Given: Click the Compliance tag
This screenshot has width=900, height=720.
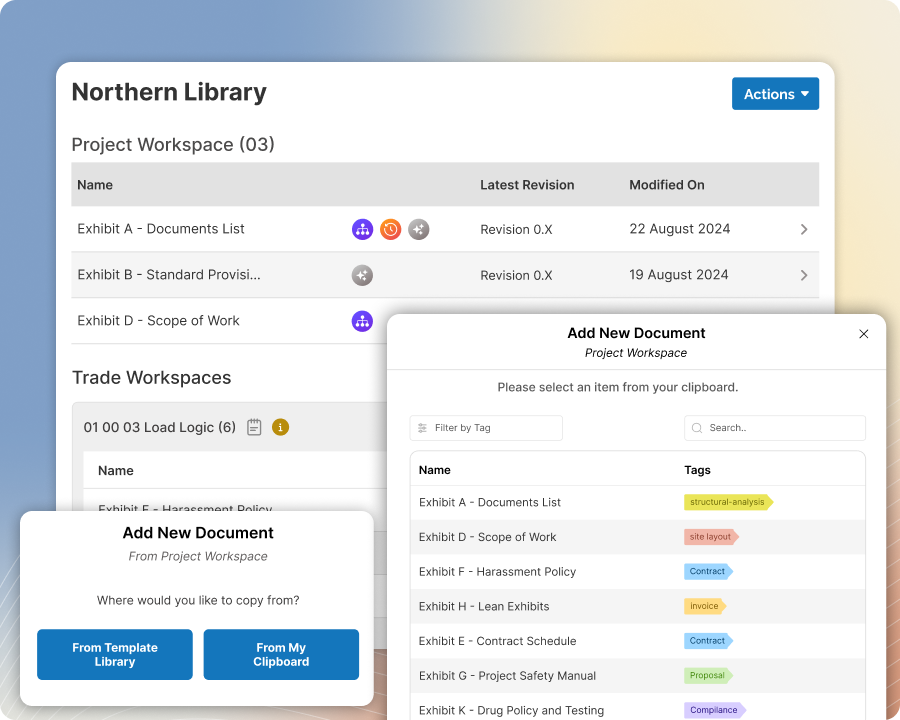Looking at the screenshot, I should pyautogui.click(x=715, y=710).
